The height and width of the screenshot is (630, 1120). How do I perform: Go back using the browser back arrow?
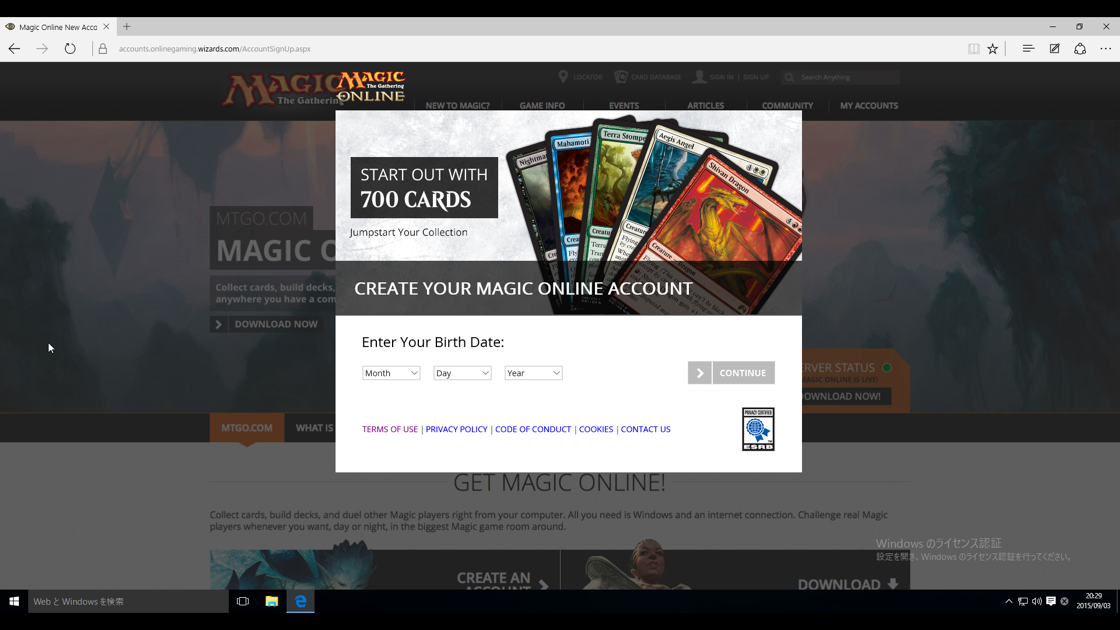coord(14,49)
